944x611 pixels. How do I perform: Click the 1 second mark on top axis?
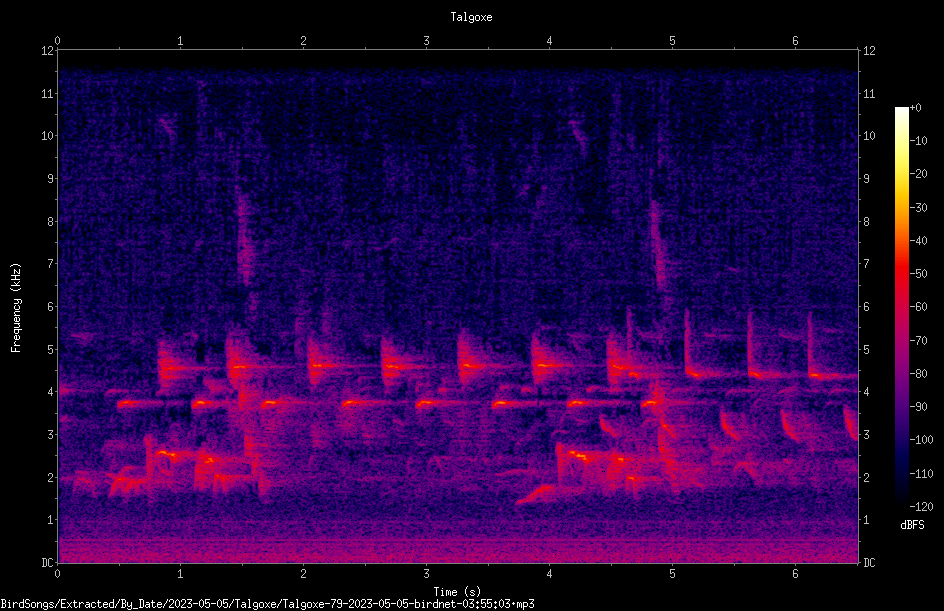pyautogui.click(x=180, y=40)
